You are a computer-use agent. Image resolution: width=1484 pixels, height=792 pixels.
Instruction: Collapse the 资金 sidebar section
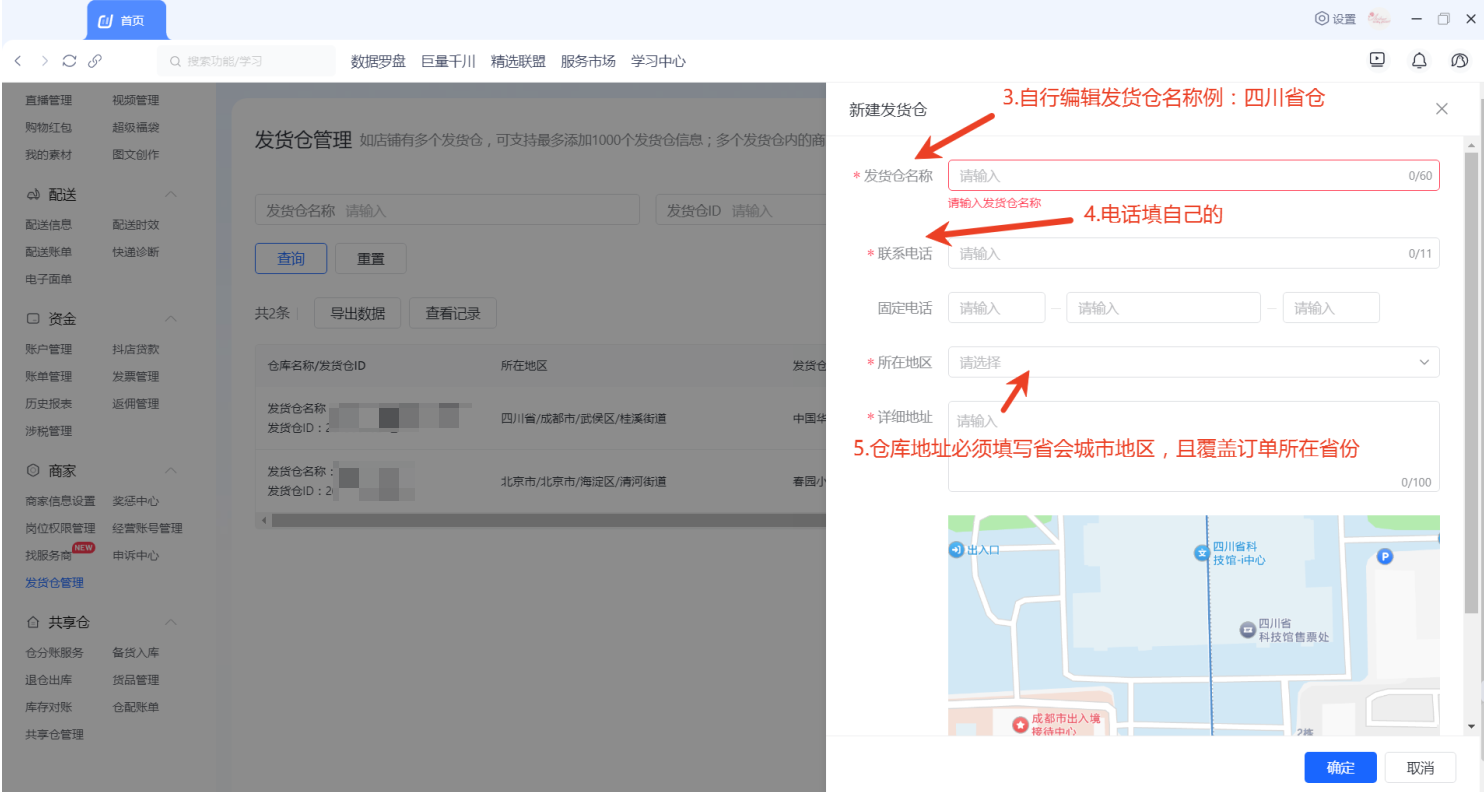(x=171, y=319)
